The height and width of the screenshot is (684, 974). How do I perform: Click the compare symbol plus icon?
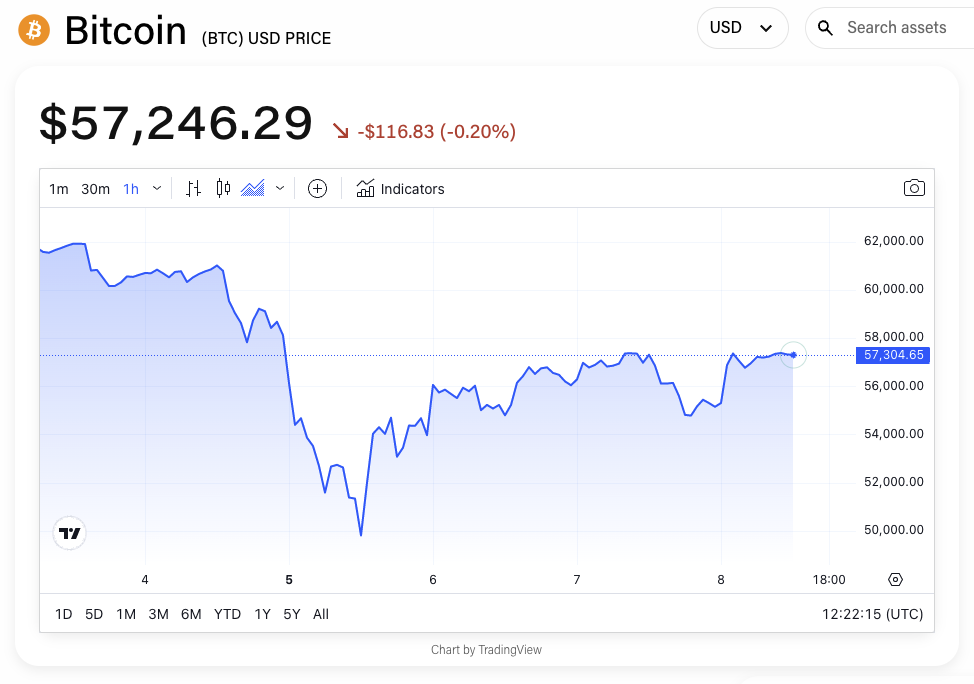pos(317,188)
